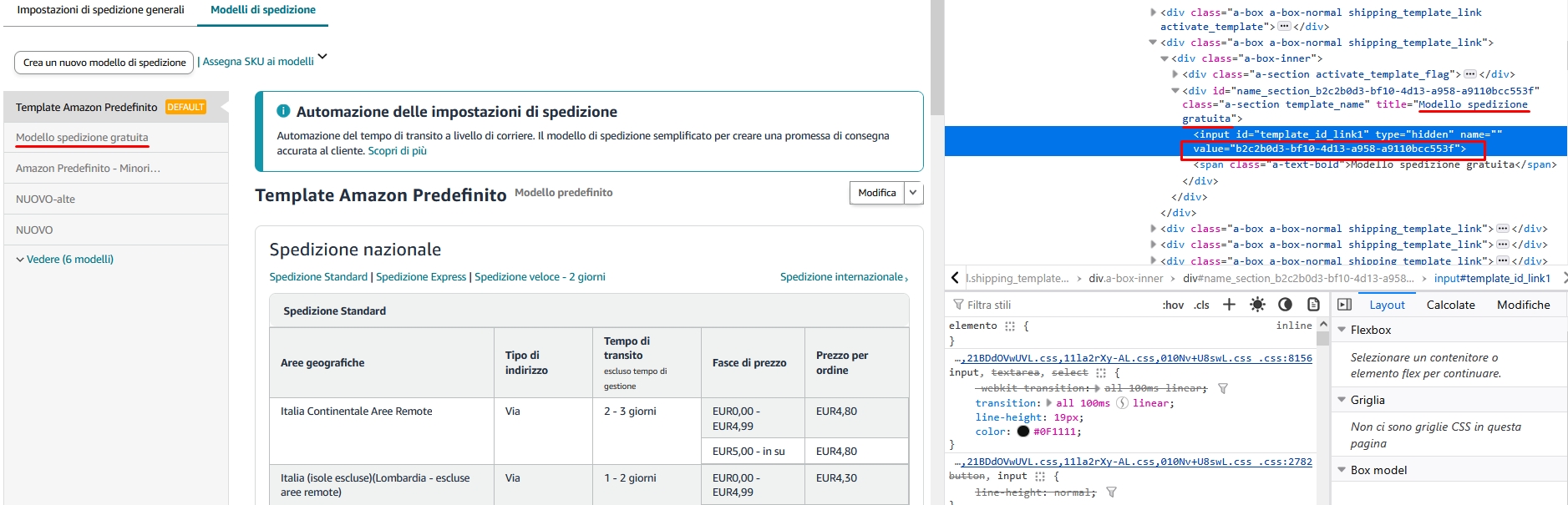The width and height of the screenshot is (1568, 505).
Task: Click the Filtra stili filter field
Action: [1053, 305]
